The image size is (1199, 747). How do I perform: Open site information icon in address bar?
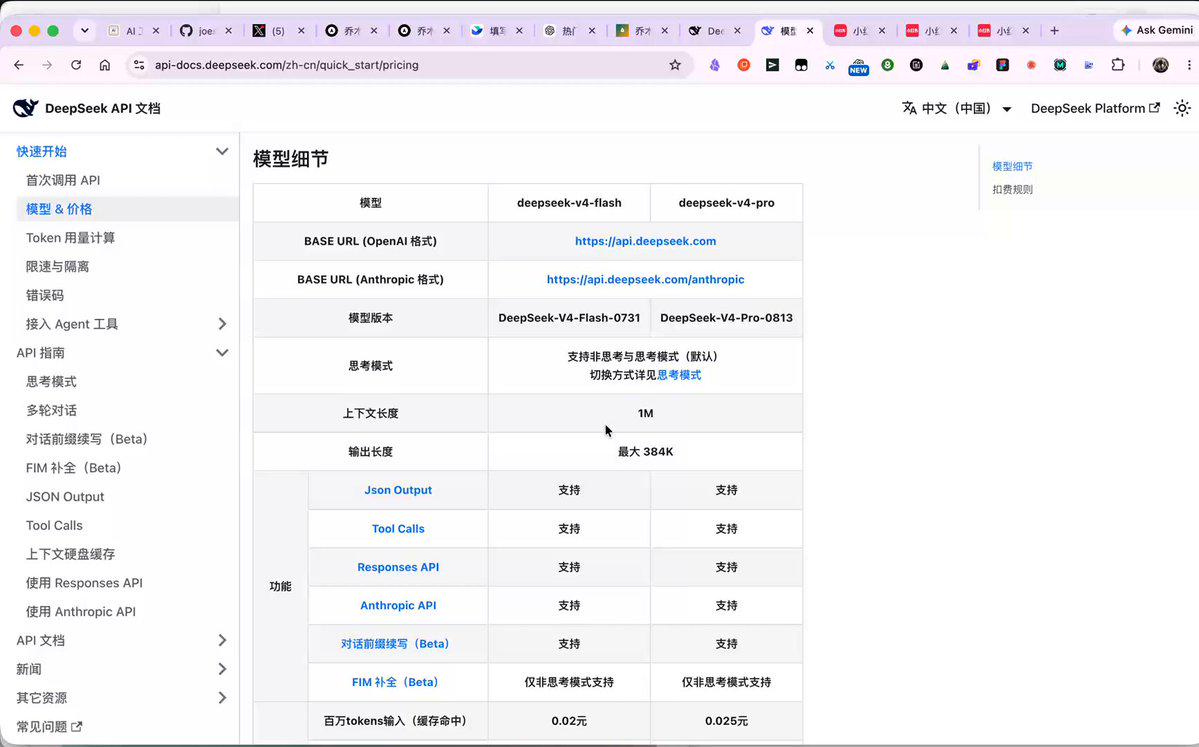tap(139, 65)
